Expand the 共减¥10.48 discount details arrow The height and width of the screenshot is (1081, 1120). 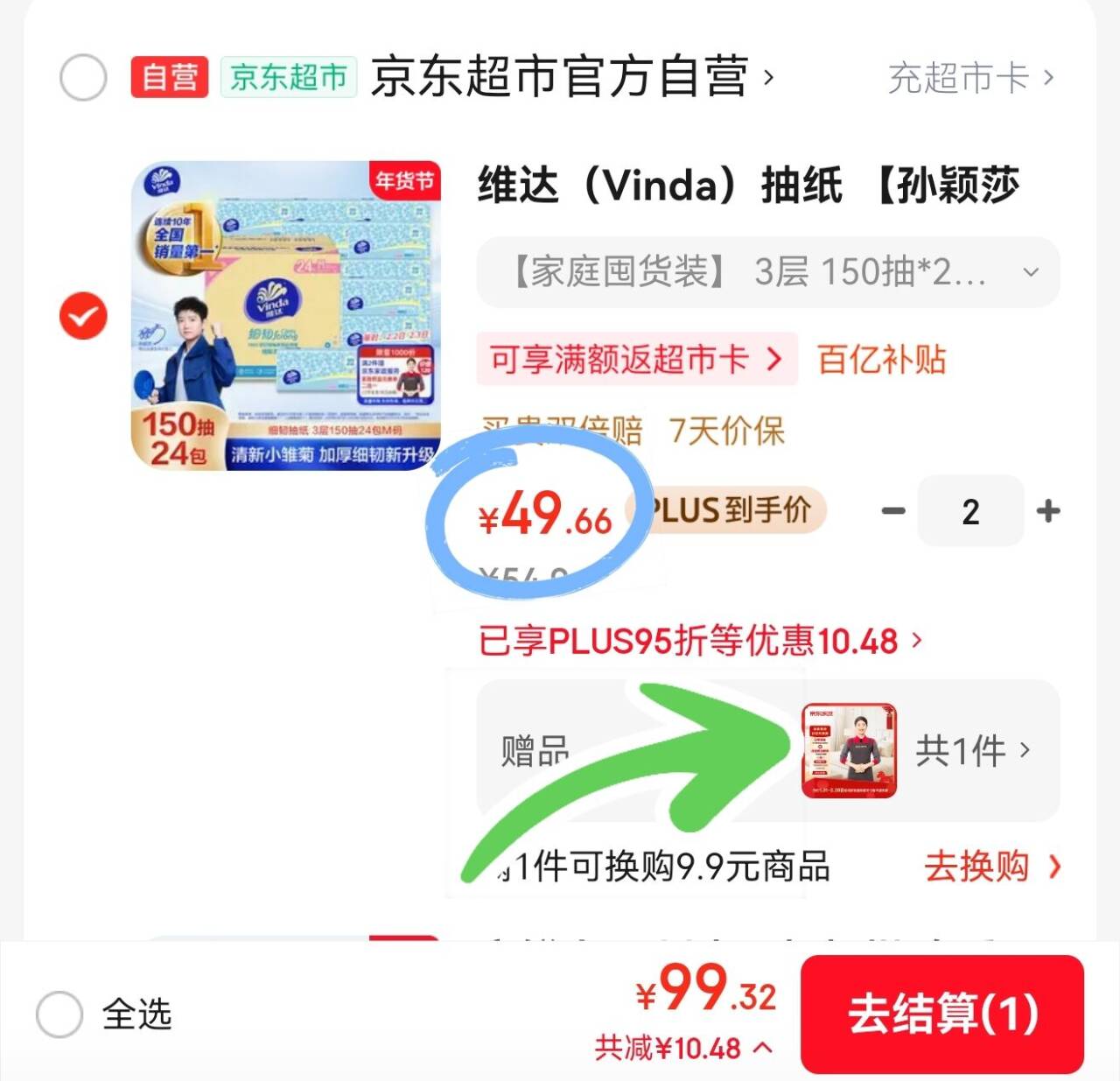tap(763, 1047)
